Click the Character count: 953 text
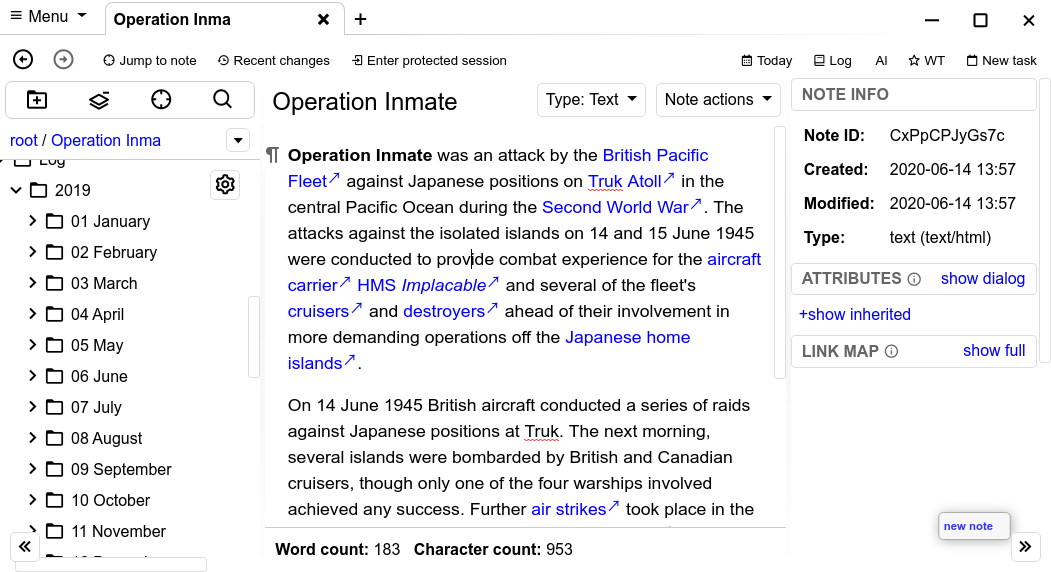The image size is (1051, 572). (493, 550)
